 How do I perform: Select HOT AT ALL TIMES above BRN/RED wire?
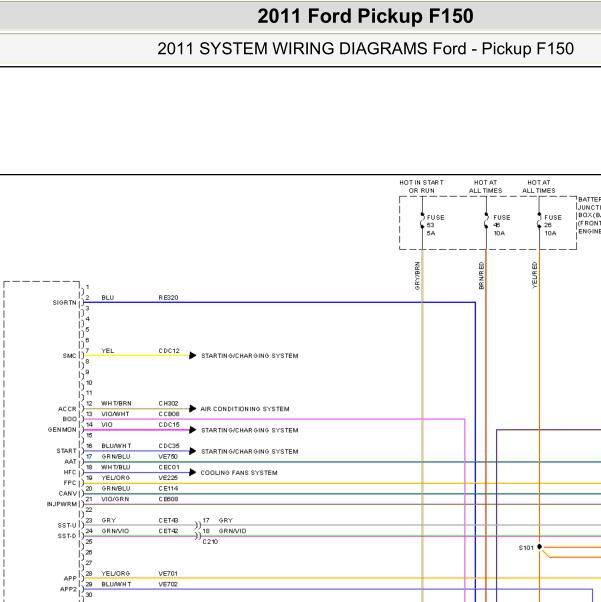coord(485,187)
